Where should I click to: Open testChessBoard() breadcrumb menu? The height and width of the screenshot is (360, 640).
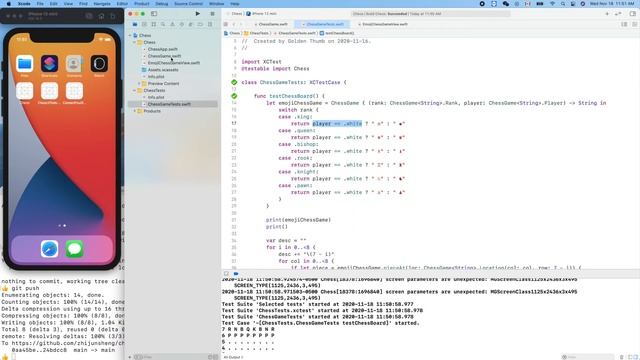pos(337,33)
